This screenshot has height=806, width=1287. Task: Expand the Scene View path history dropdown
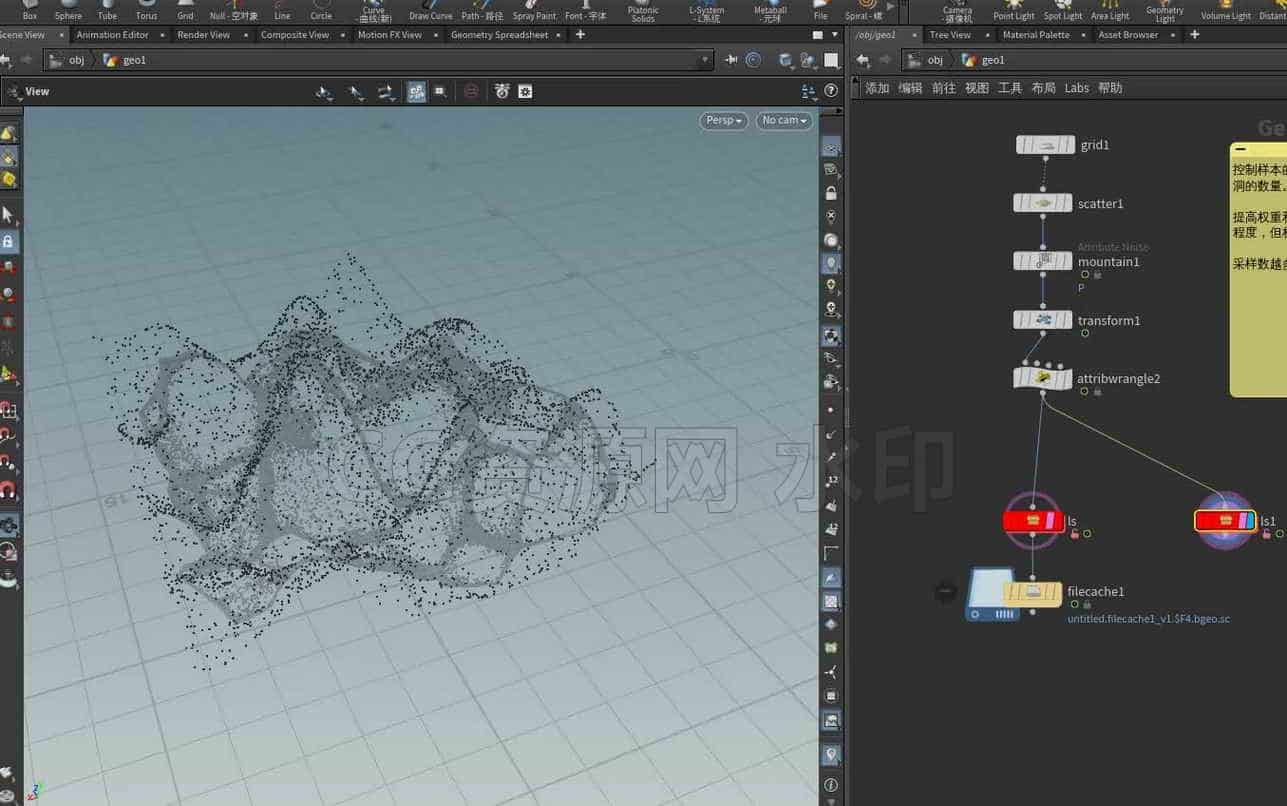[x=705, y=60]
